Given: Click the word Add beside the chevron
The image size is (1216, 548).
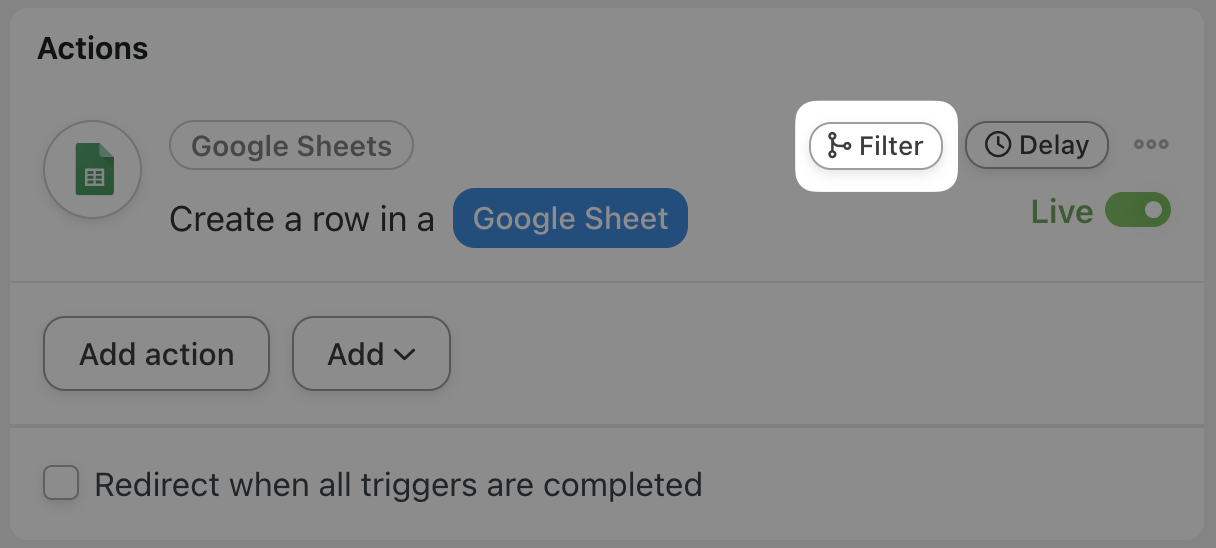Looking at the screenshot, I should pos(356,354).
